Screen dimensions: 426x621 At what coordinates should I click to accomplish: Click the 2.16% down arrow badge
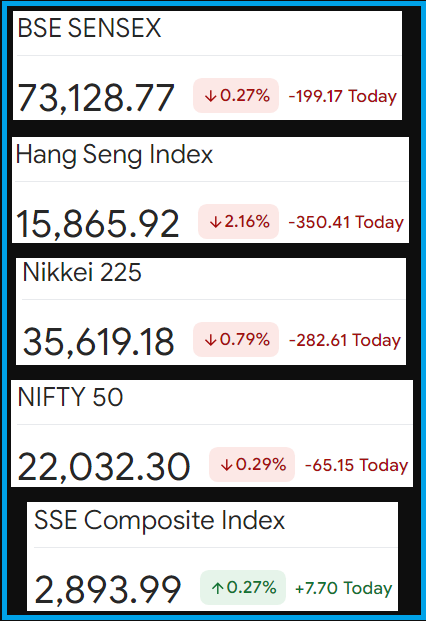(238, 221)
